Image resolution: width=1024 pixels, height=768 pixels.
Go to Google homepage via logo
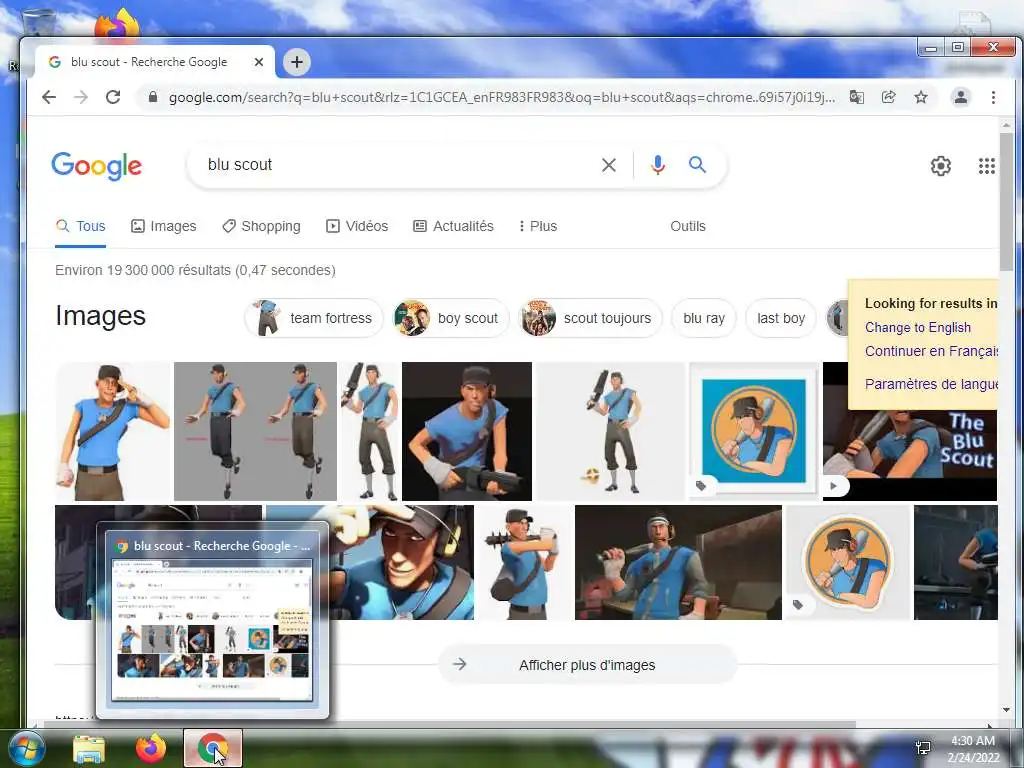point(97,166)
